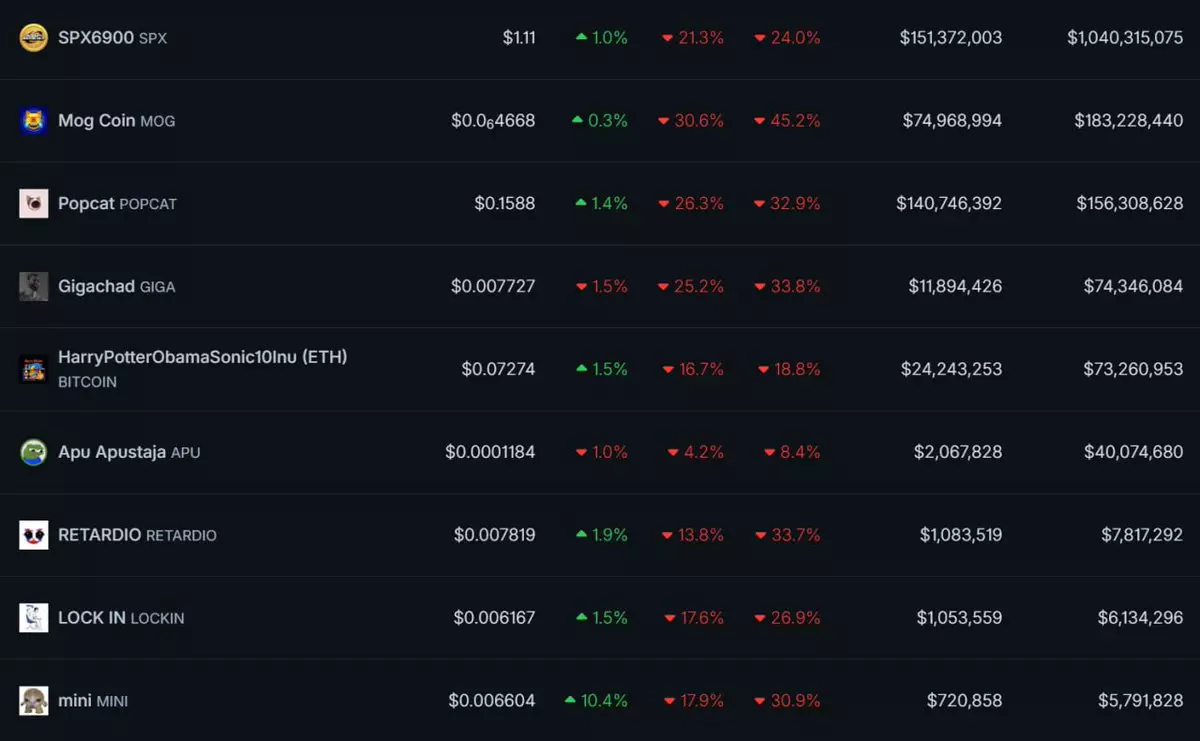Viewport: 1200px width, 741px height.
Task: Click the SPX6900 price $1.11
Action: (x=519, y=38)
